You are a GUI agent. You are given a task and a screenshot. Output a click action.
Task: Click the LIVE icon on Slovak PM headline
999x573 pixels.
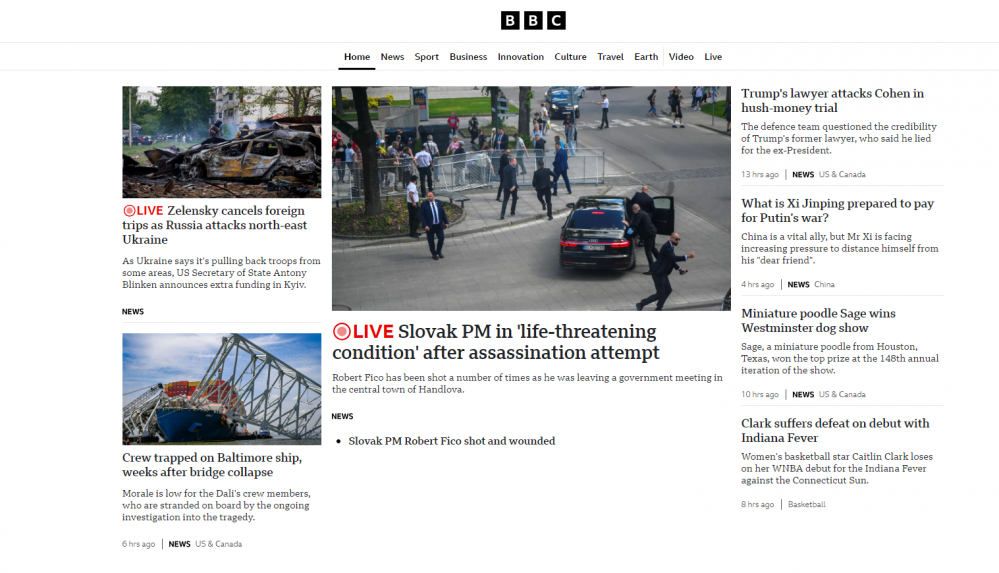[x=363, y=331]
